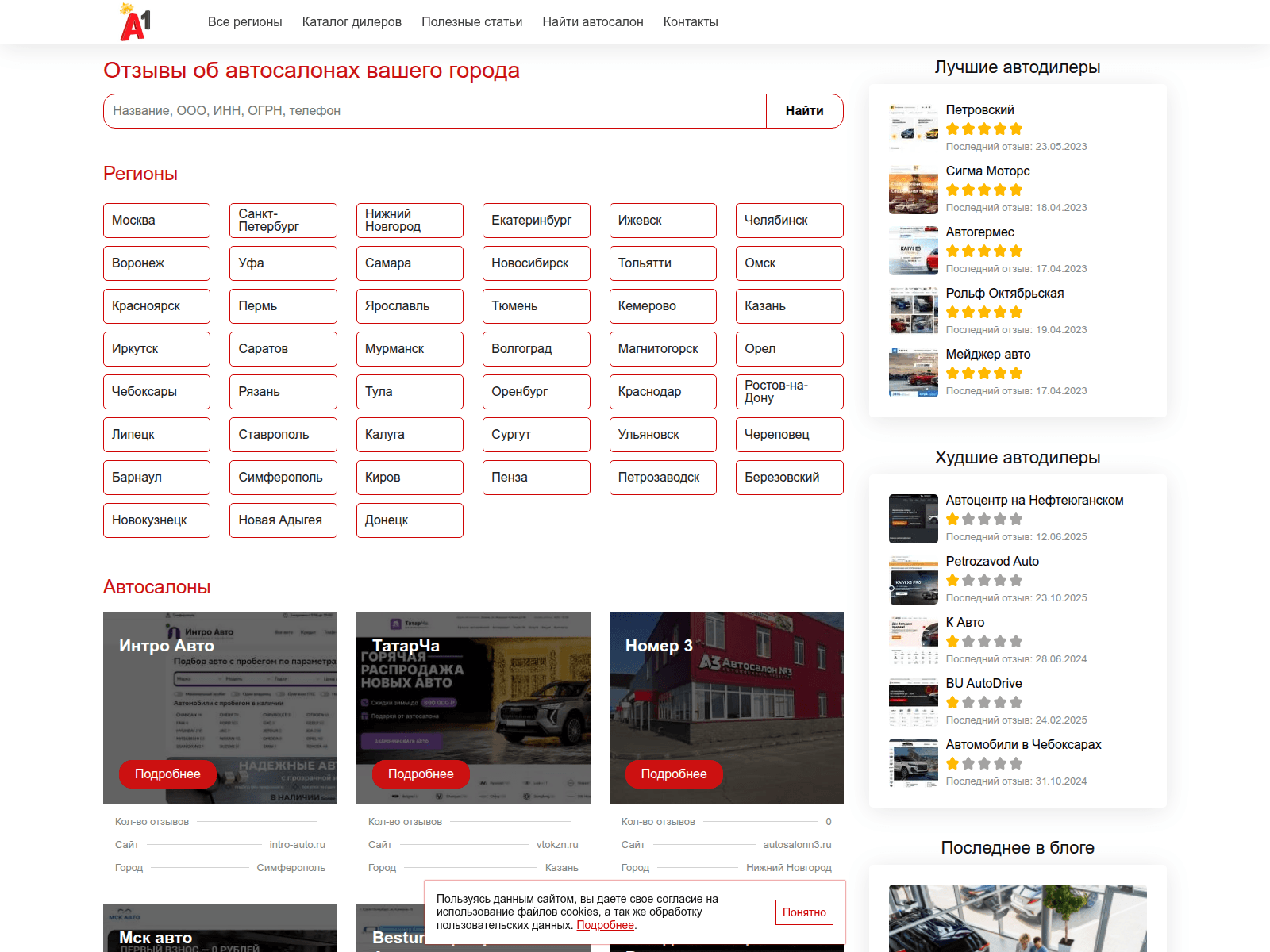
Task: Click Подробнее on ТатарЧа card
Action: 421,774
